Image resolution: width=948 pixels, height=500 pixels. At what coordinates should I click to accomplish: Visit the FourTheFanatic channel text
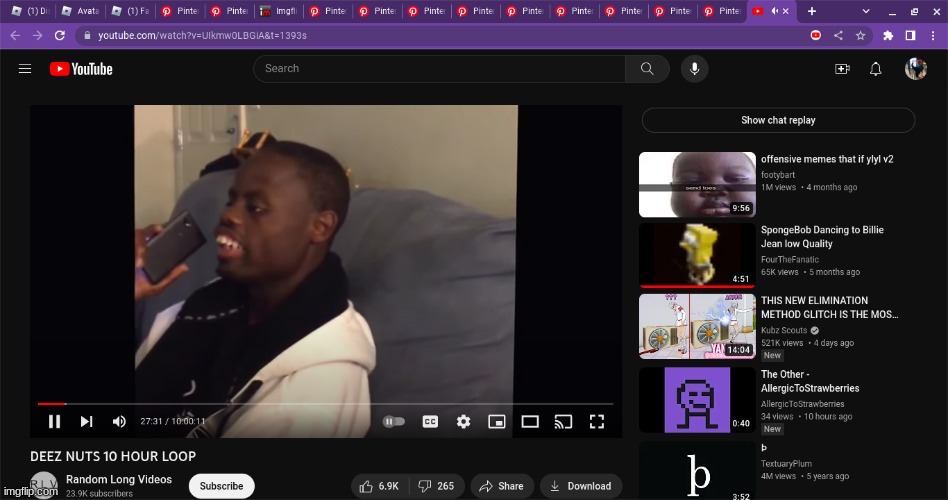tap(790, 259)
